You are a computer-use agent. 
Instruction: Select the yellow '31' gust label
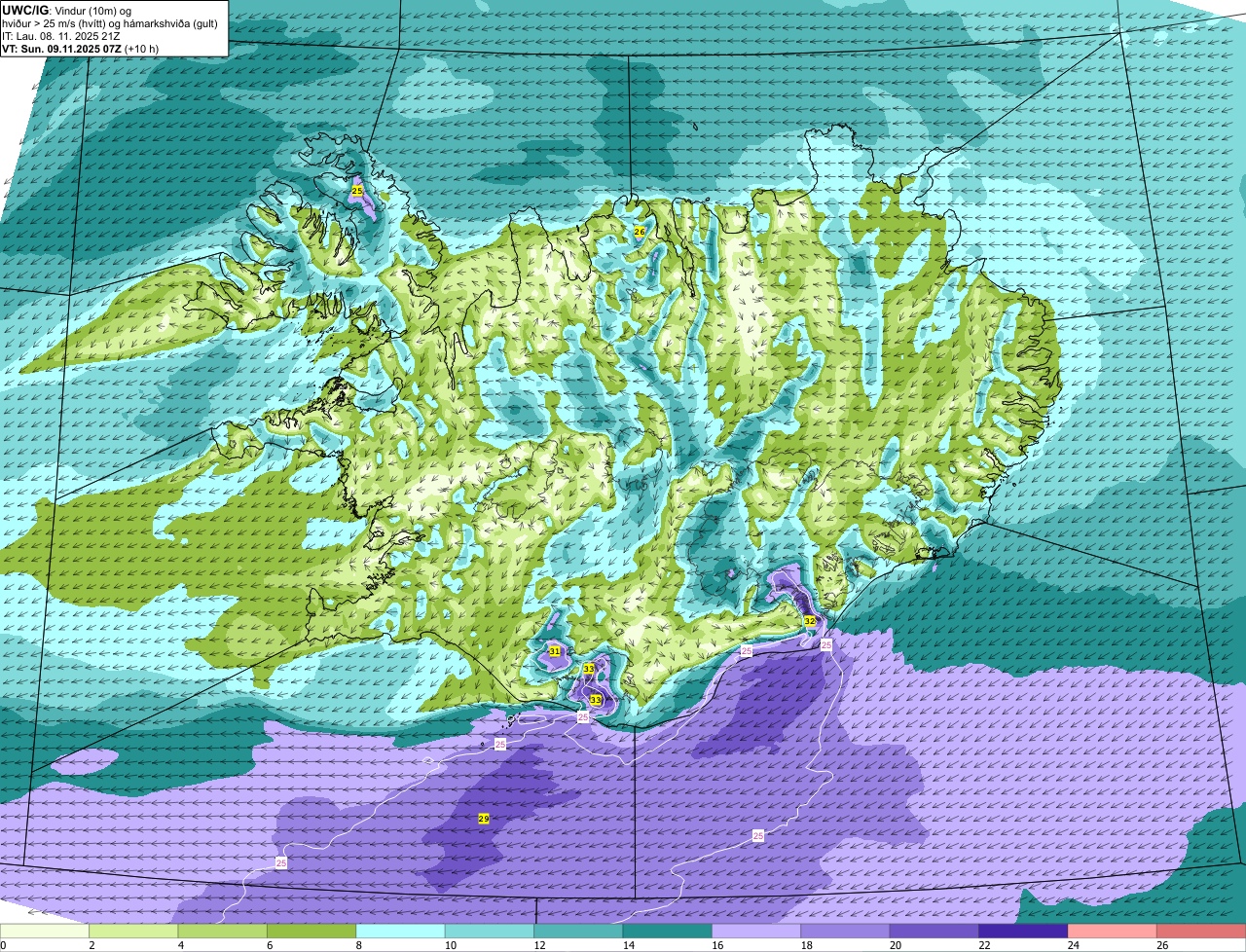click(x=554, y=650)
